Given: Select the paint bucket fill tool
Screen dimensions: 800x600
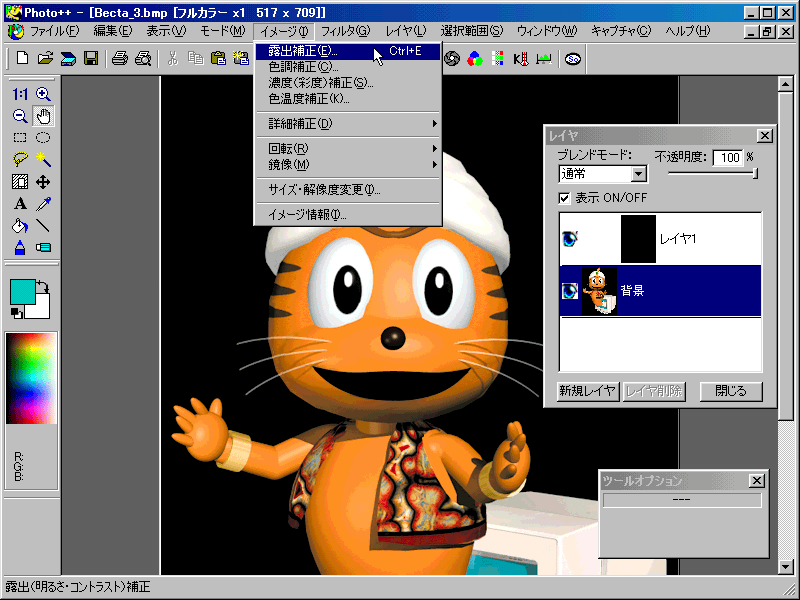Looking at the screenshot, I should tap(20, 226).
